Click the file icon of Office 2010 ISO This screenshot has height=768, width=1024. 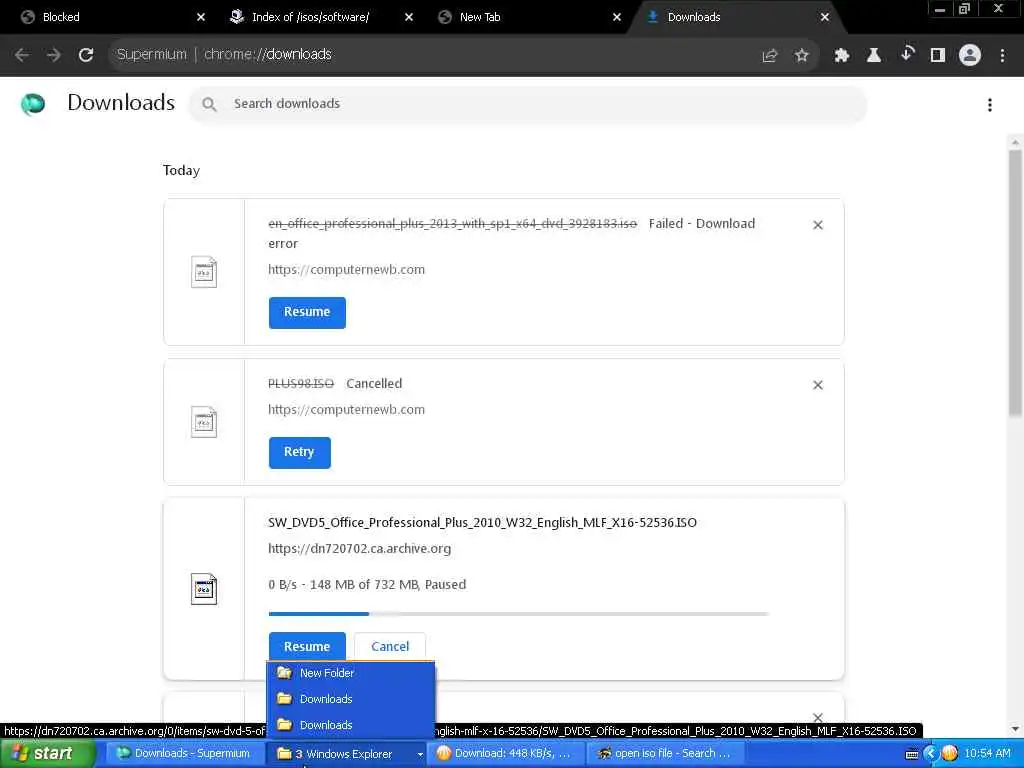click(x=204, y=589)
